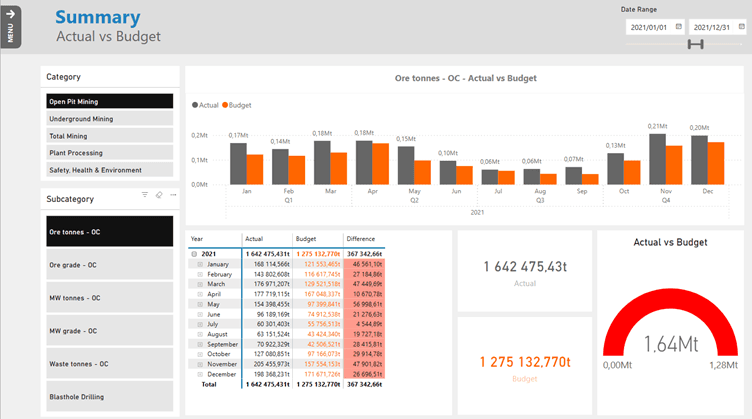The width and height of the screenshot is (752, 419).
Task: Select Total Mining category
Action: [110, 136]
